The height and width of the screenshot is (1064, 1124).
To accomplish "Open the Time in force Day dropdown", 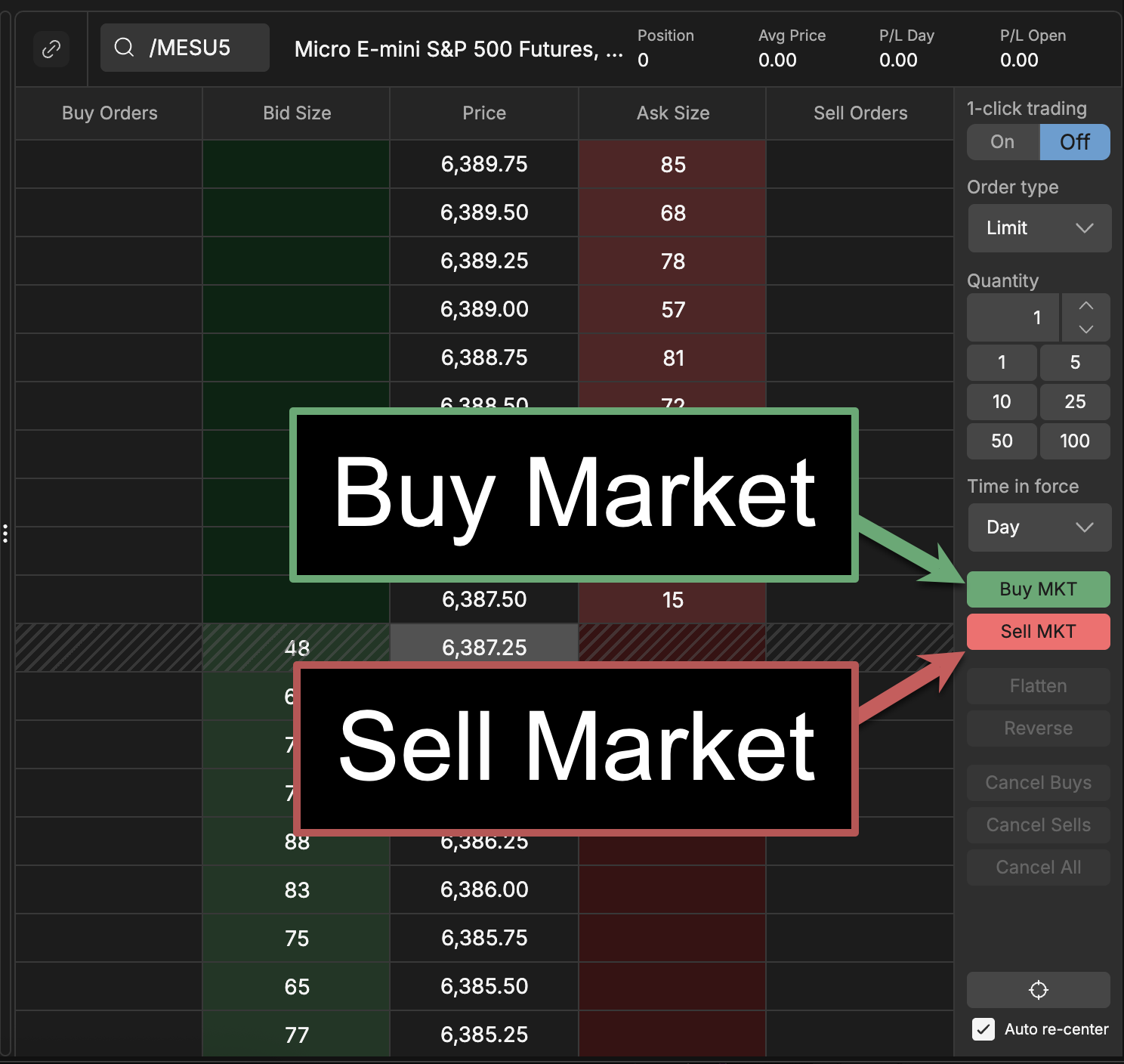I will (x=1039, y=527).
